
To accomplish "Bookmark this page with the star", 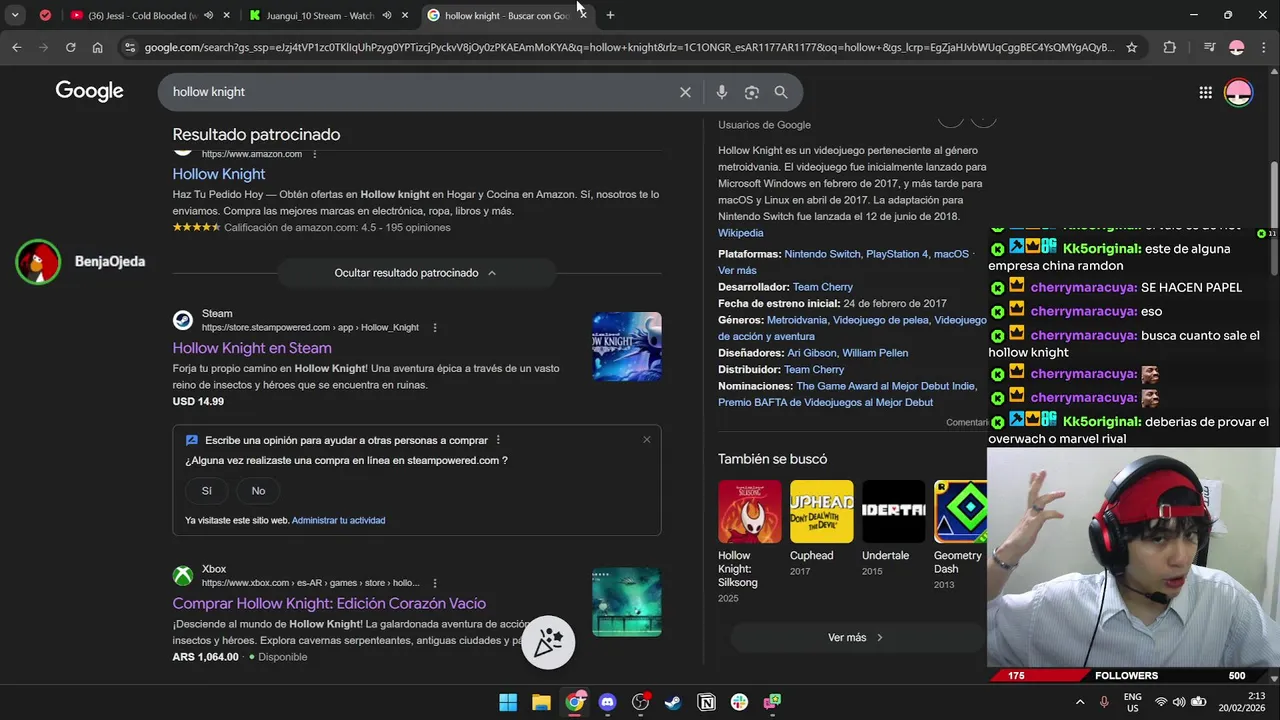I will [1132, 47].
